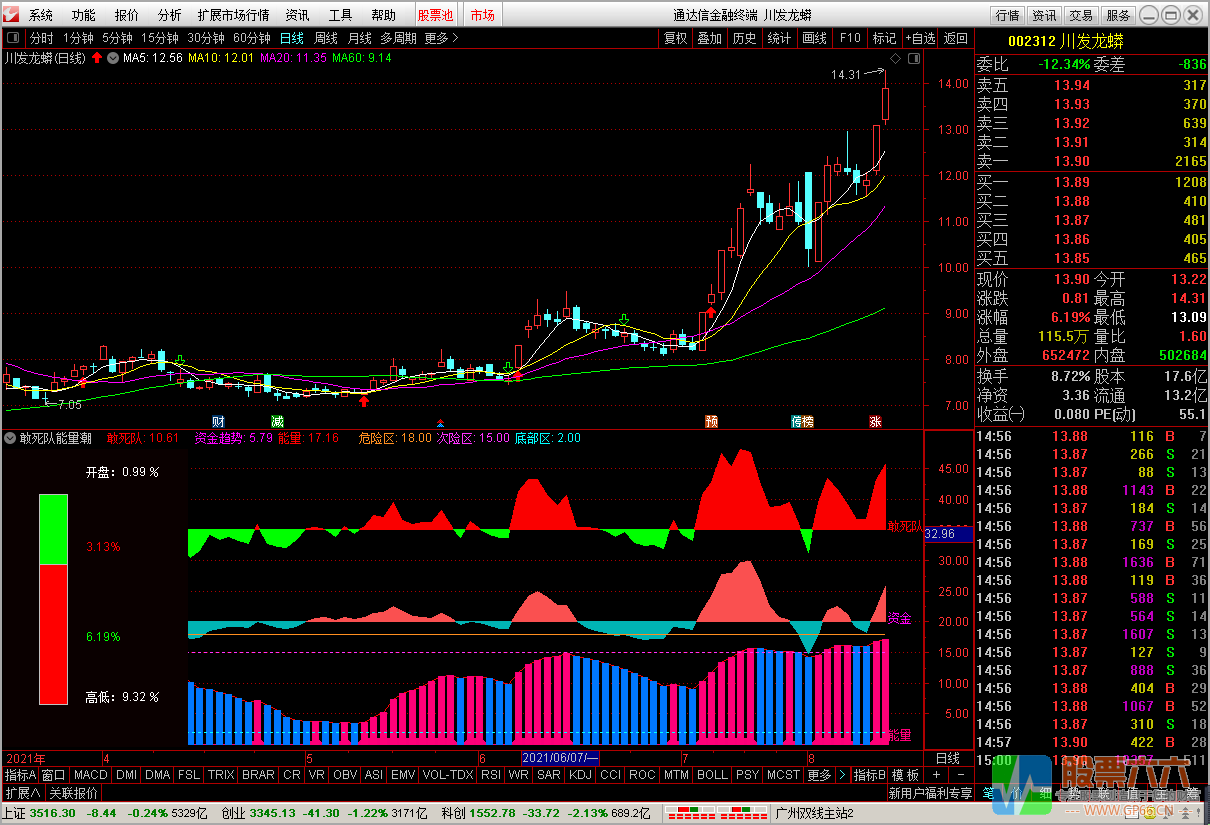The image size is (1210, 825).
Task: Click the 预 event marker on chart
Action: pos(712,421)
